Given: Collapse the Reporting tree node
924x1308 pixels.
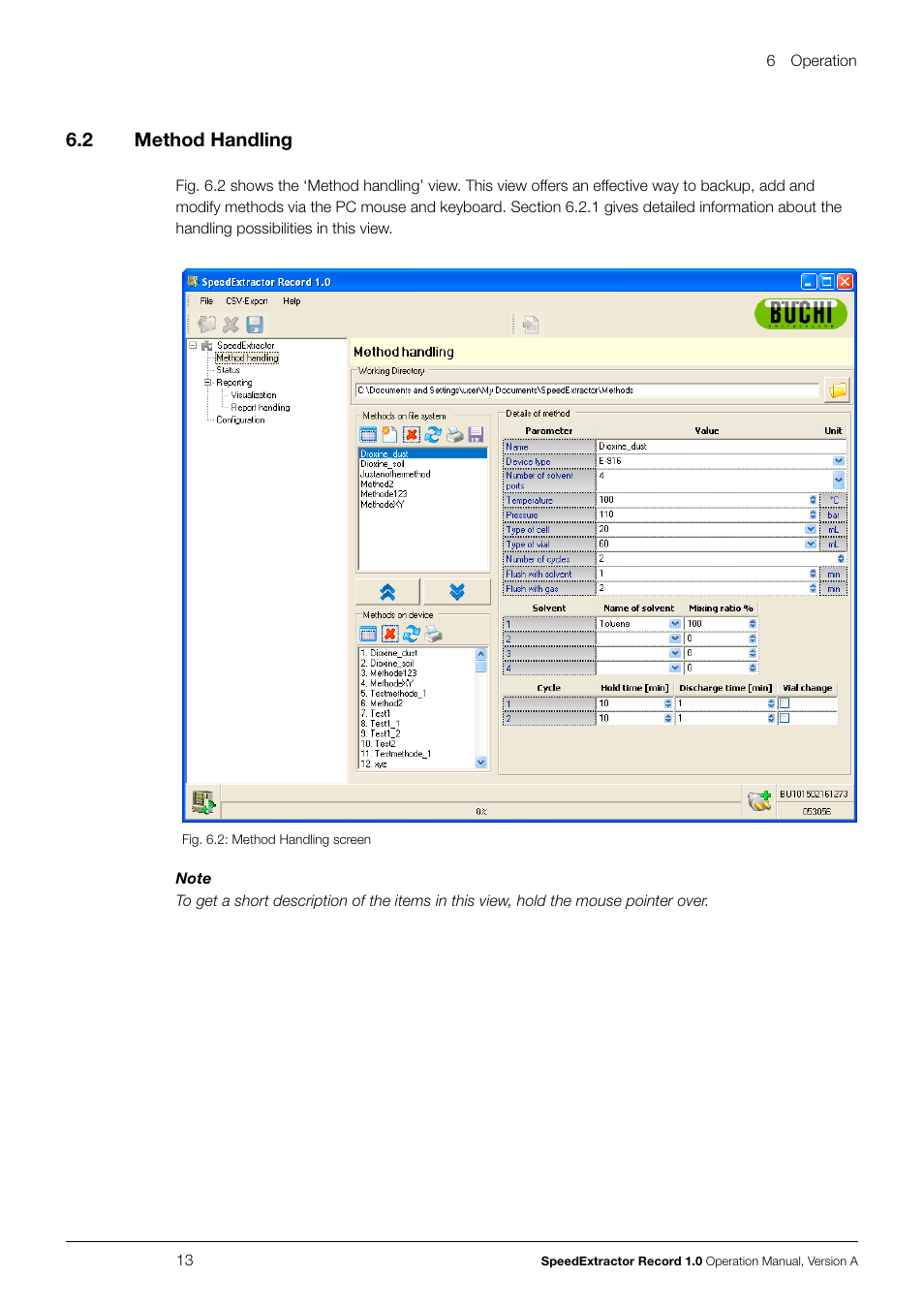Looking at the screenshot, I should 207,383.
